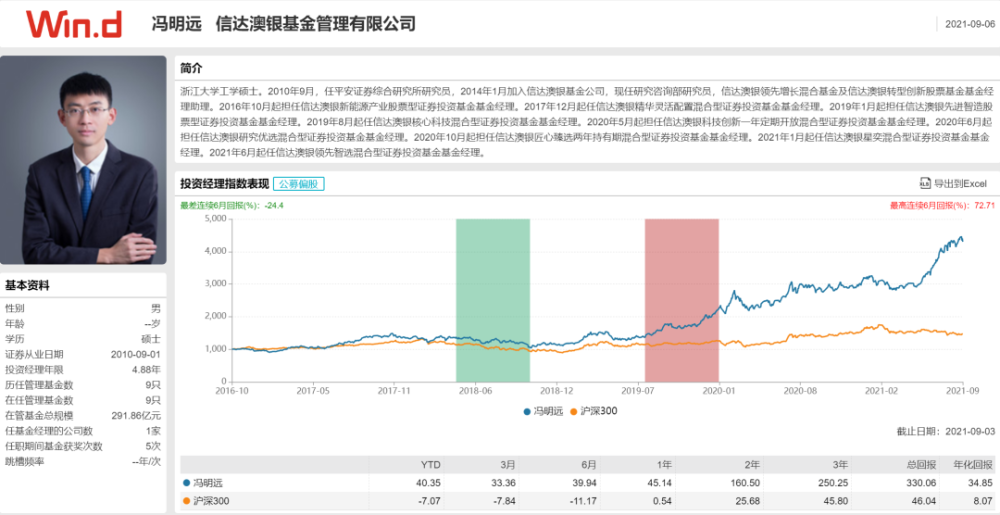Screen dimensions: 1000x515
Task: Click chart x-axis label 2016-10
Action: click(232, 389)
